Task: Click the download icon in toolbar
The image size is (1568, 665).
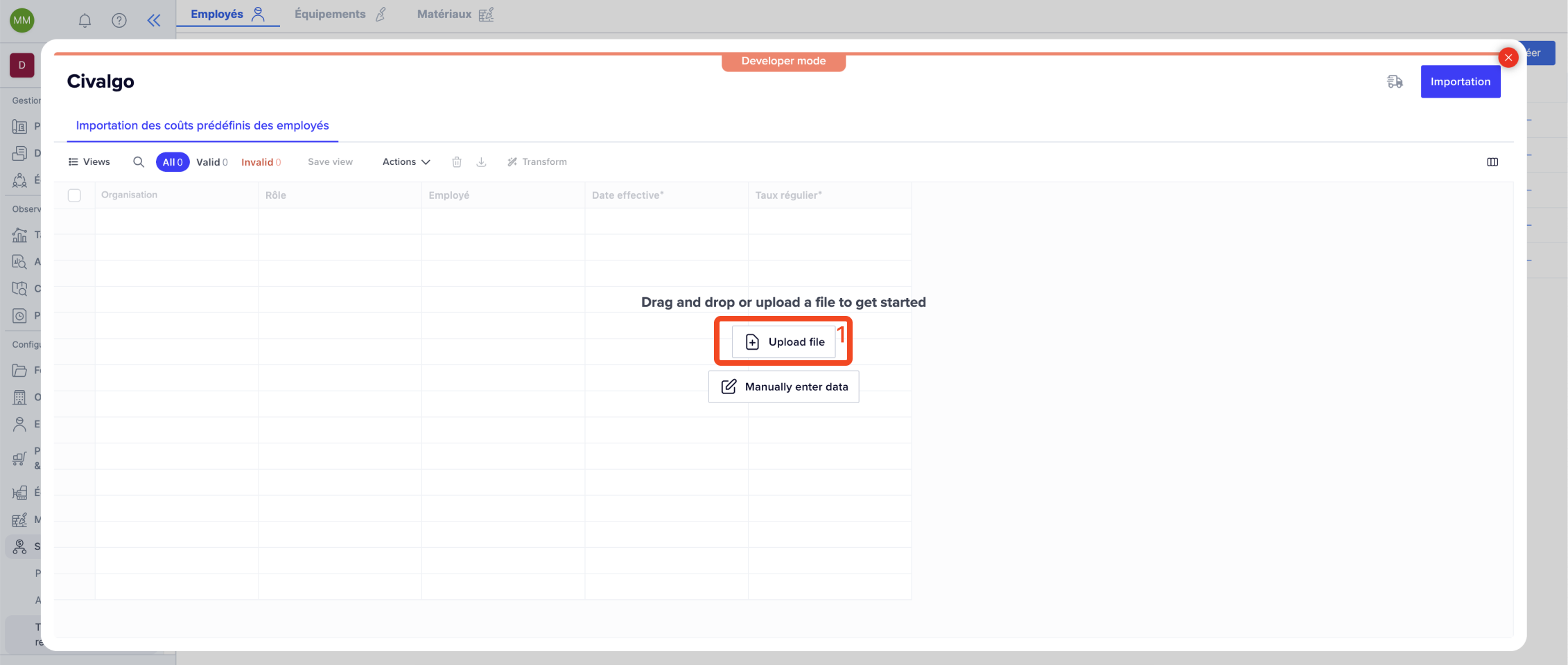Action: (x=482, y=162)
